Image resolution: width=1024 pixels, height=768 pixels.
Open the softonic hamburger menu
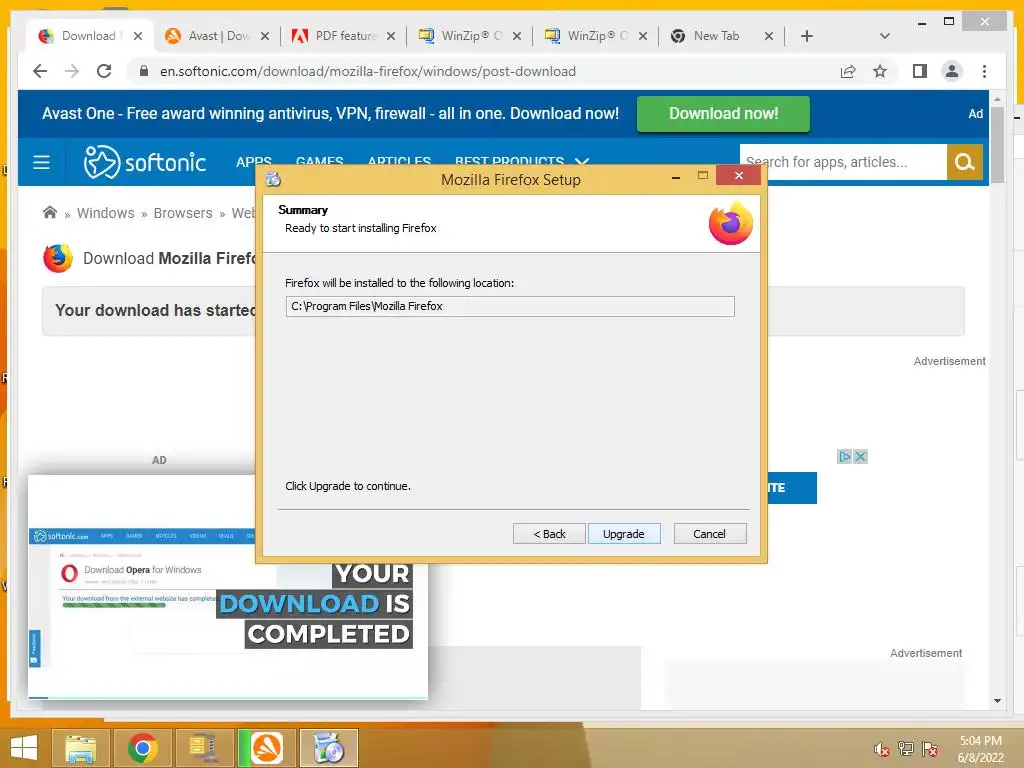[41, 162]
